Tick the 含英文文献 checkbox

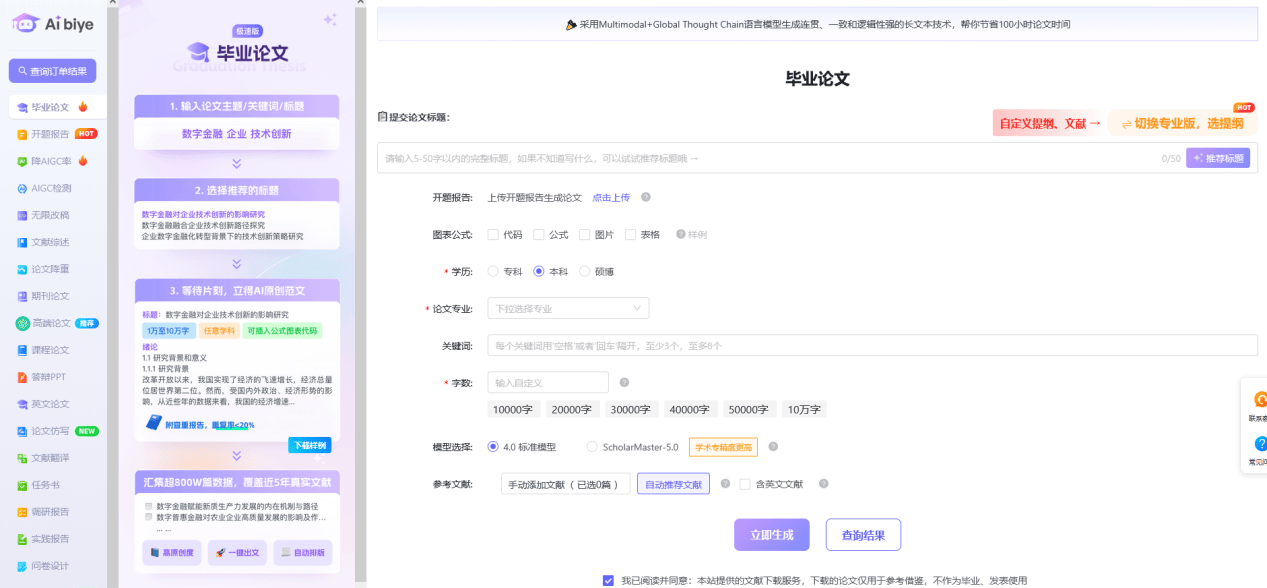(745, 484)
